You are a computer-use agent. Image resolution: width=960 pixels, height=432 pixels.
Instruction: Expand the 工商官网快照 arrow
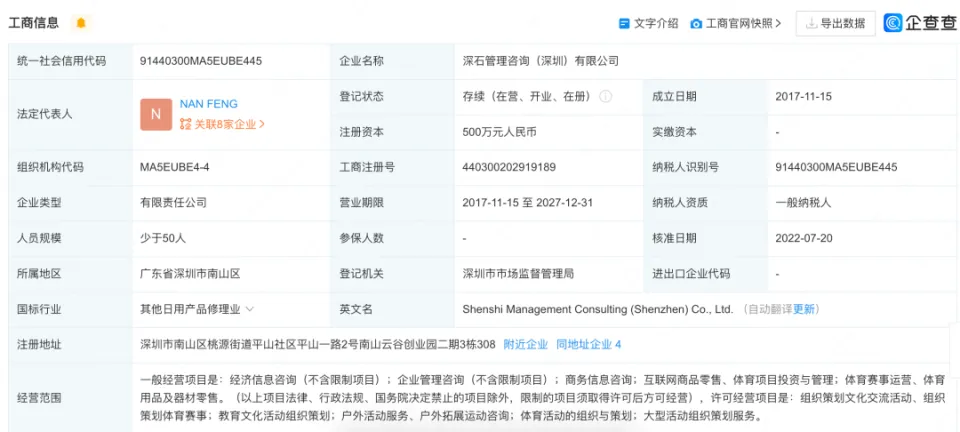pos(778,23)
